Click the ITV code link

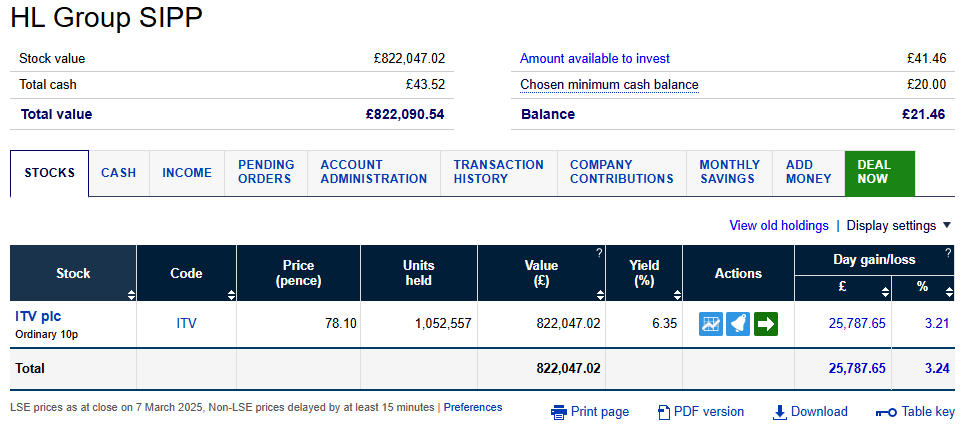pyautogui.click(x=186, y=324)
